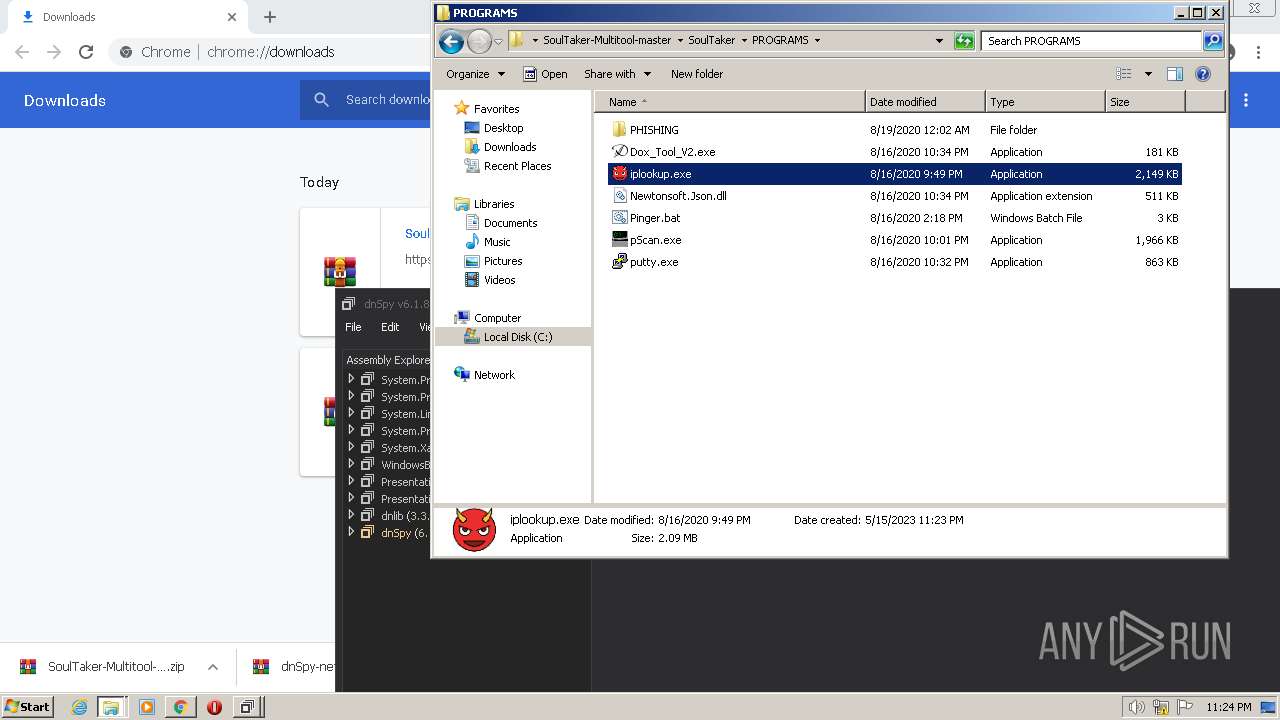Viewport: 1280px width, 720px height.
Task: Select pScan.exe file icon
Action: (x=619, y=240)
